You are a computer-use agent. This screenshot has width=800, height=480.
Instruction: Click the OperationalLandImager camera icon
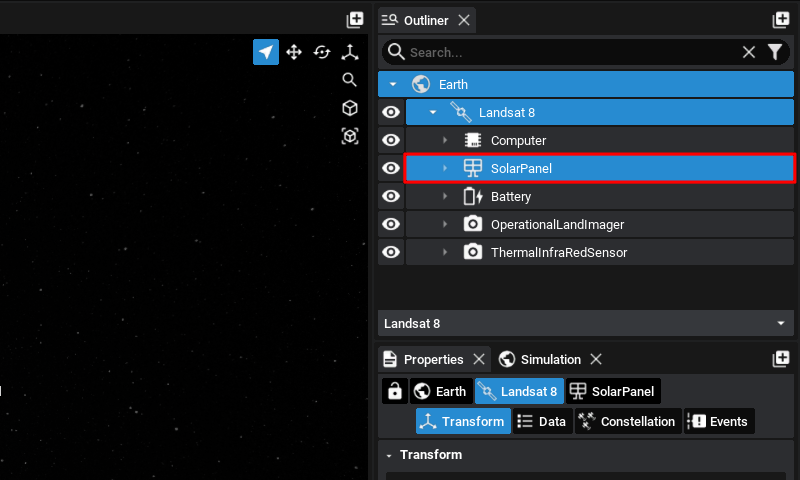(473, 224)
